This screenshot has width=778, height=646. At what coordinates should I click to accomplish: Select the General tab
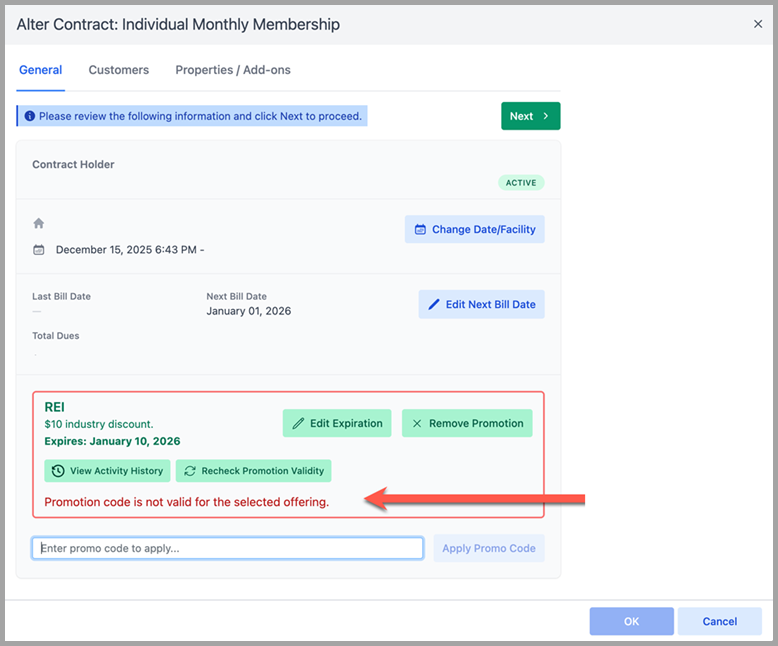pos(41,70)
